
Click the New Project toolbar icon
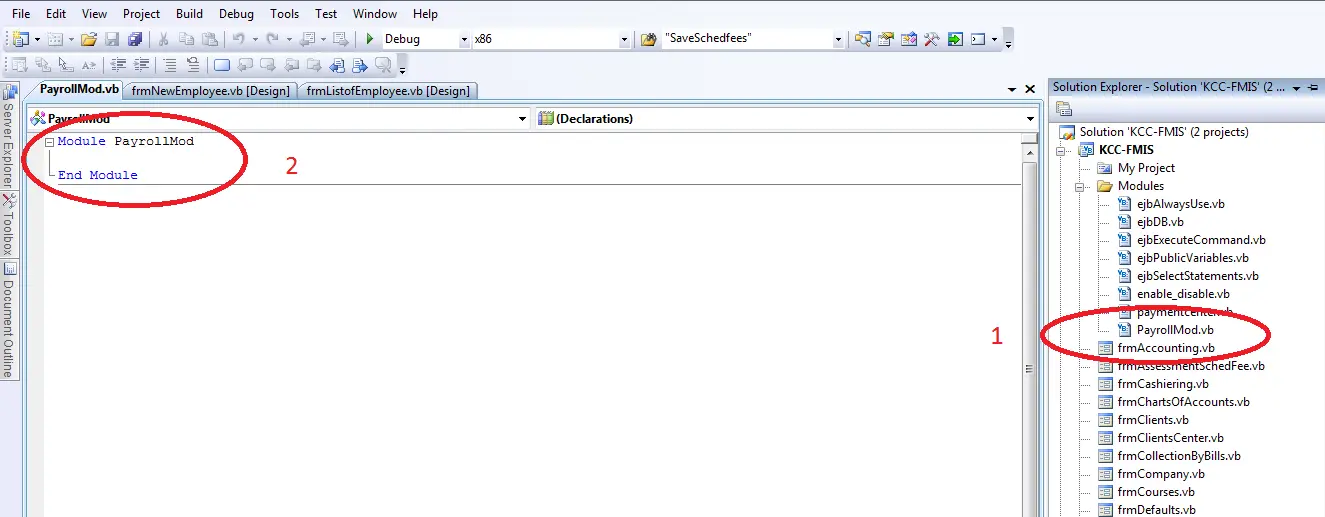[23, 39]
